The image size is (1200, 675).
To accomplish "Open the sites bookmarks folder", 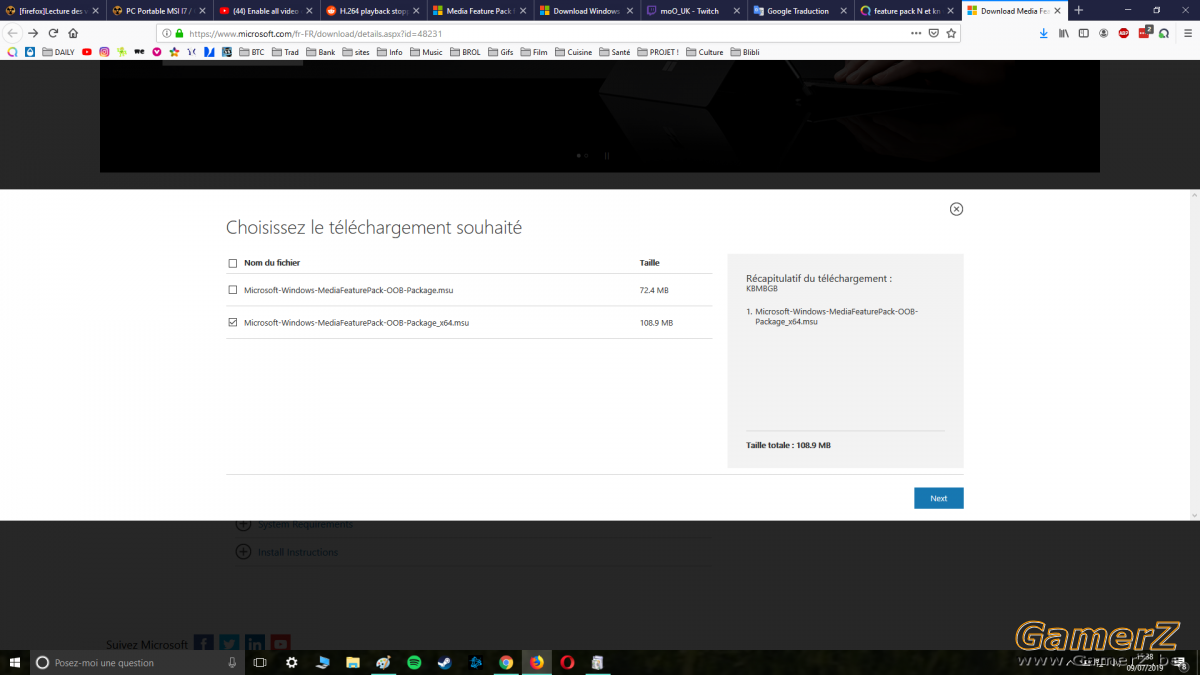I will (355, 52).
